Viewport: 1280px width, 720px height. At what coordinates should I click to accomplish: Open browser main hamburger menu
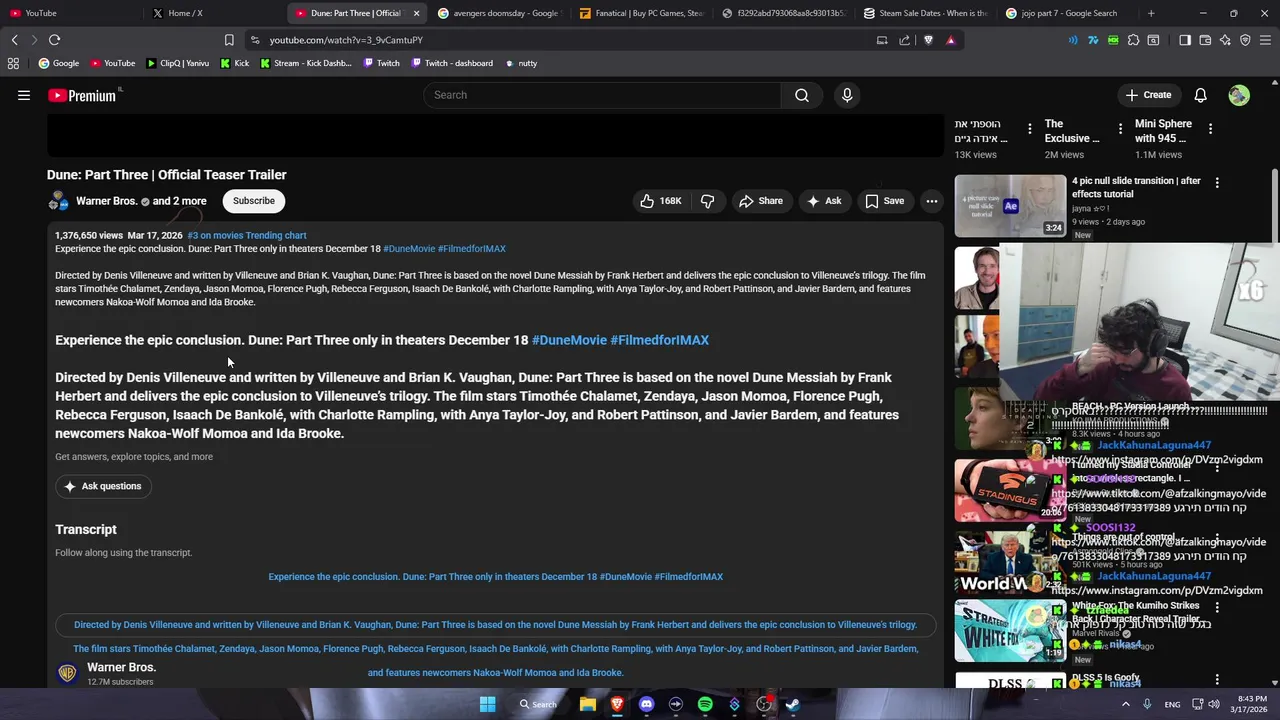[x=1266, y=40]
